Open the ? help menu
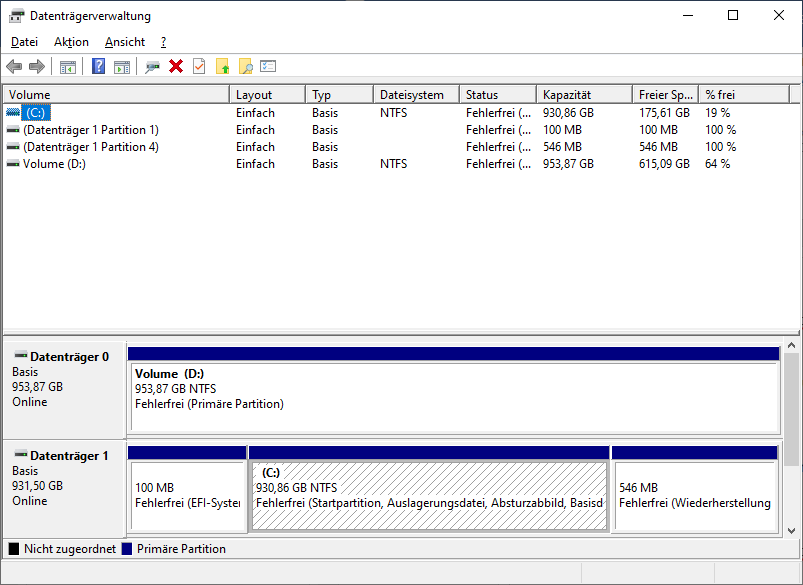Screen dimensions: 803x585 (x=163, y=42)
